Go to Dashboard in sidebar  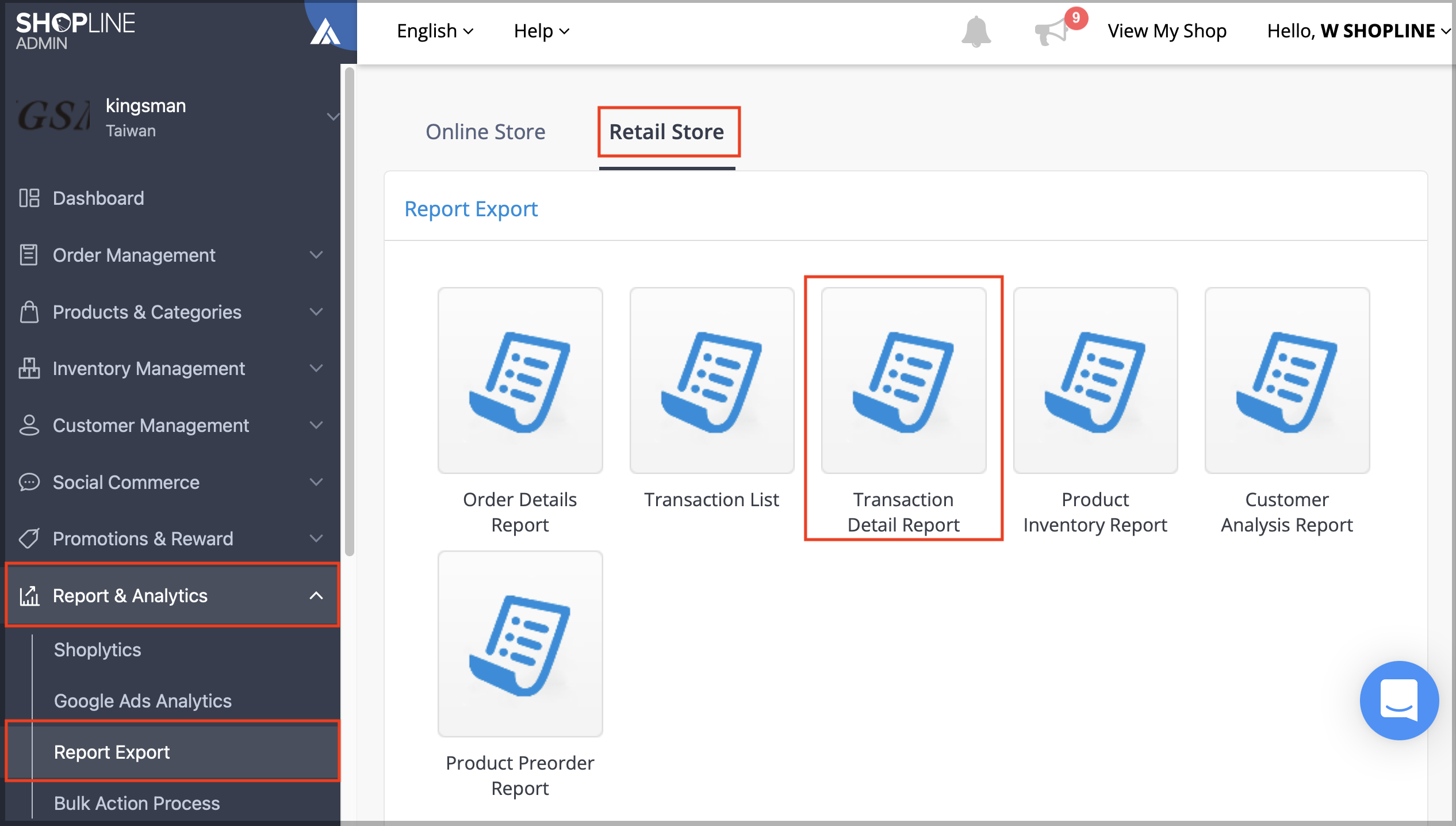(x=98, y=198)
